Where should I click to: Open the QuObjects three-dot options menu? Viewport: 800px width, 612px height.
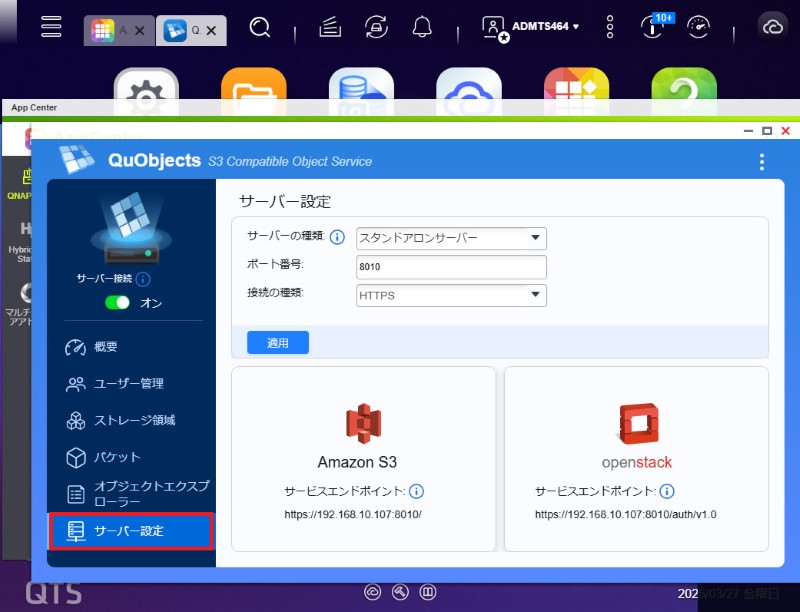(762, 162)
